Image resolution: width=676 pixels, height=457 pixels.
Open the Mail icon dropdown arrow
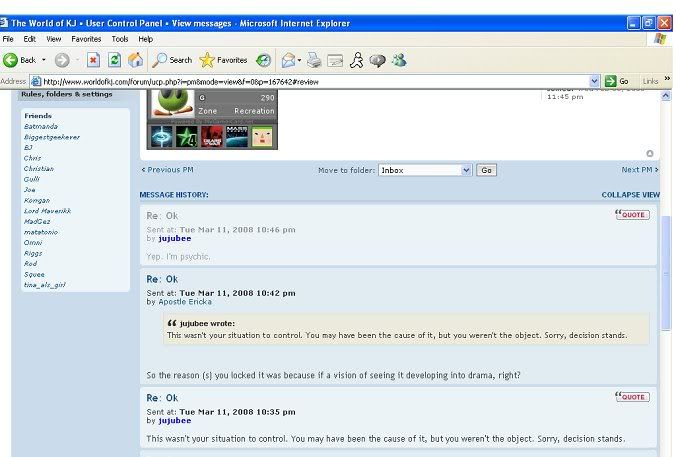(299, 60)
